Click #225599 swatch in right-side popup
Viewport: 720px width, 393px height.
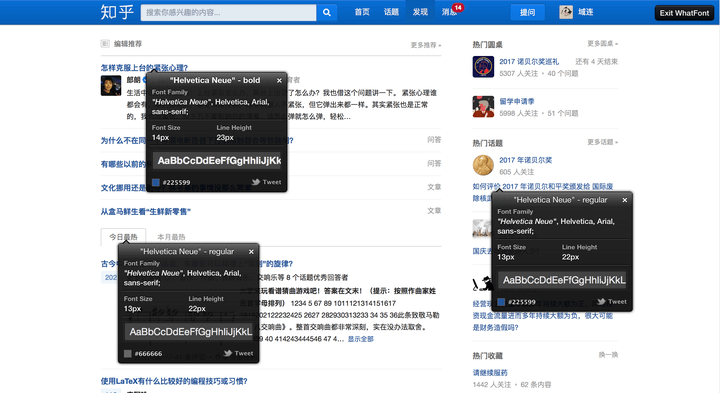(501, 302)
